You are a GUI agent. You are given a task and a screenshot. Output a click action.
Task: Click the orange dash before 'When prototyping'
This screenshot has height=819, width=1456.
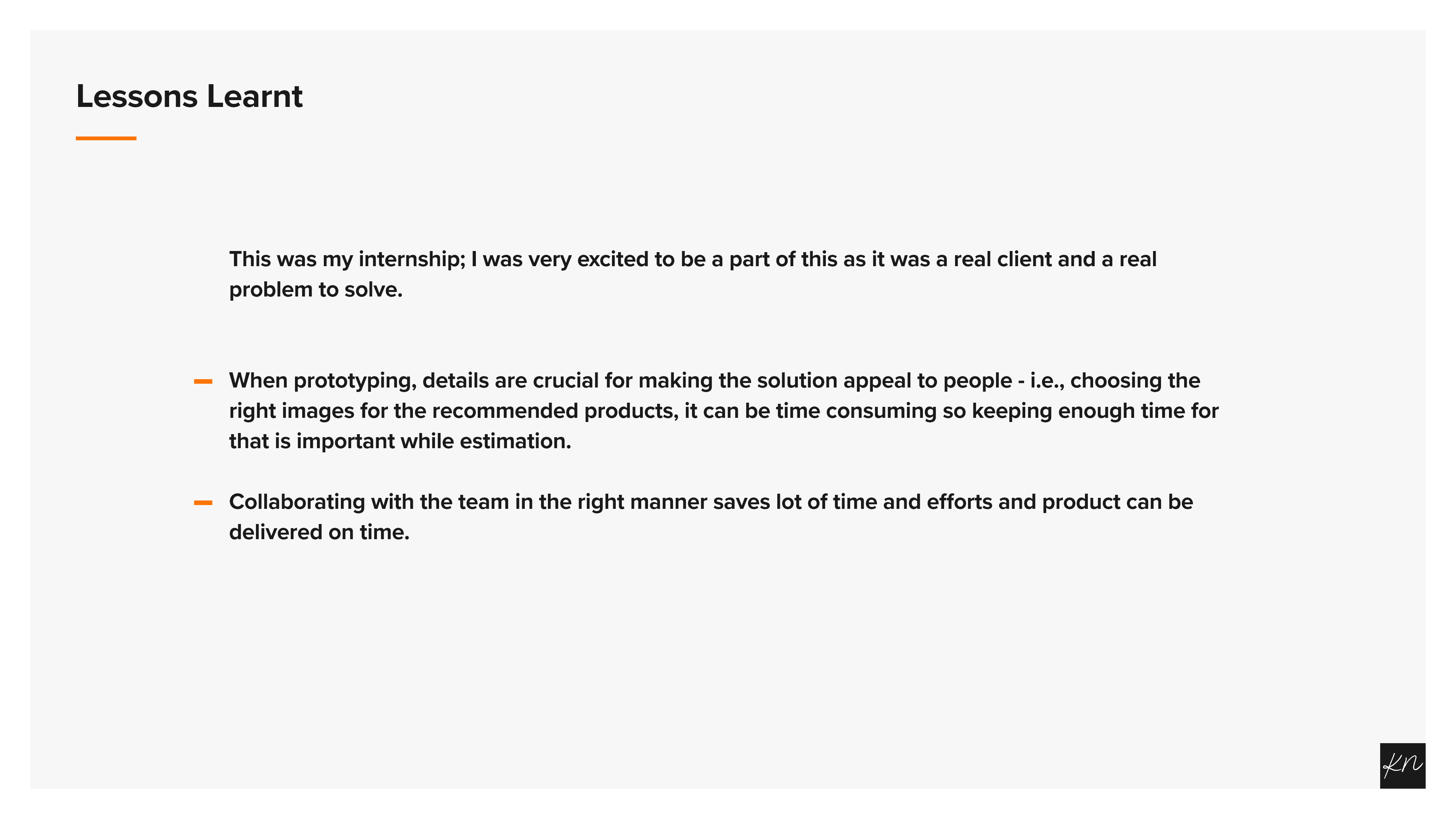pyautogui.click(x=203, y=381)
